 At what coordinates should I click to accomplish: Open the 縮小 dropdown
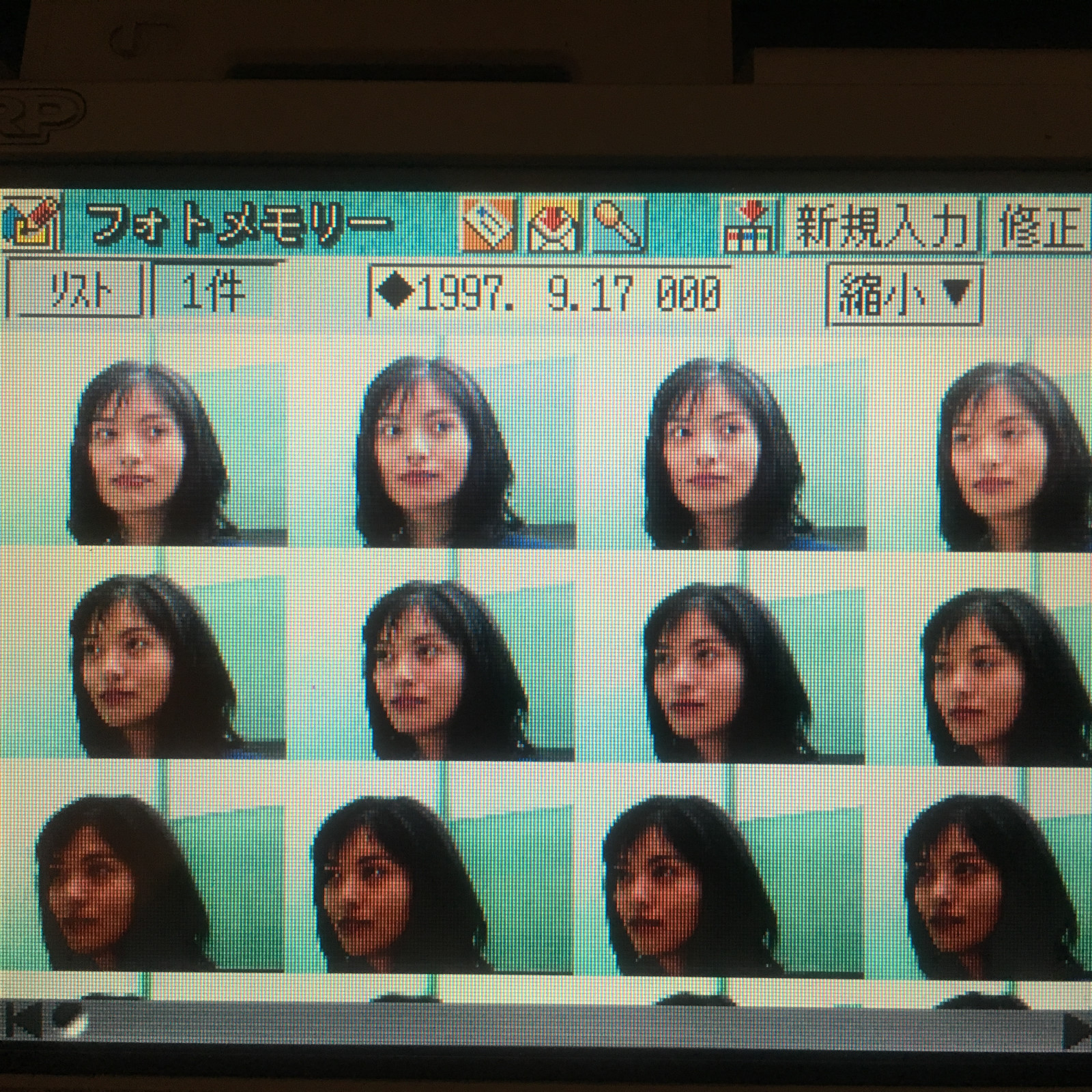[904, 296]
